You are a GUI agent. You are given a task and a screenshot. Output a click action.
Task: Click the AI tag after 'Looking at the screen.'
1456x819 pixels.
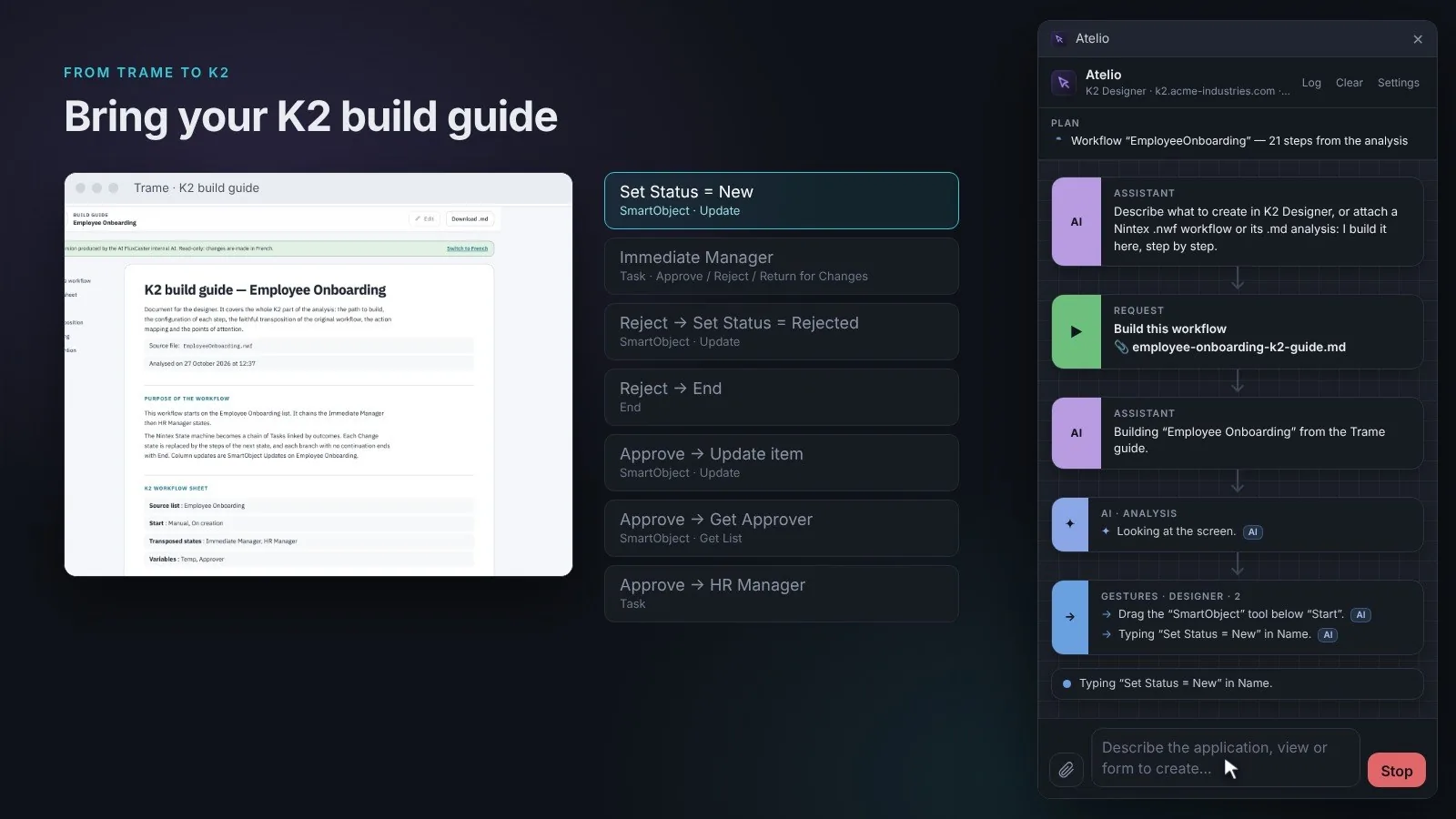(x=1253, y=532)
